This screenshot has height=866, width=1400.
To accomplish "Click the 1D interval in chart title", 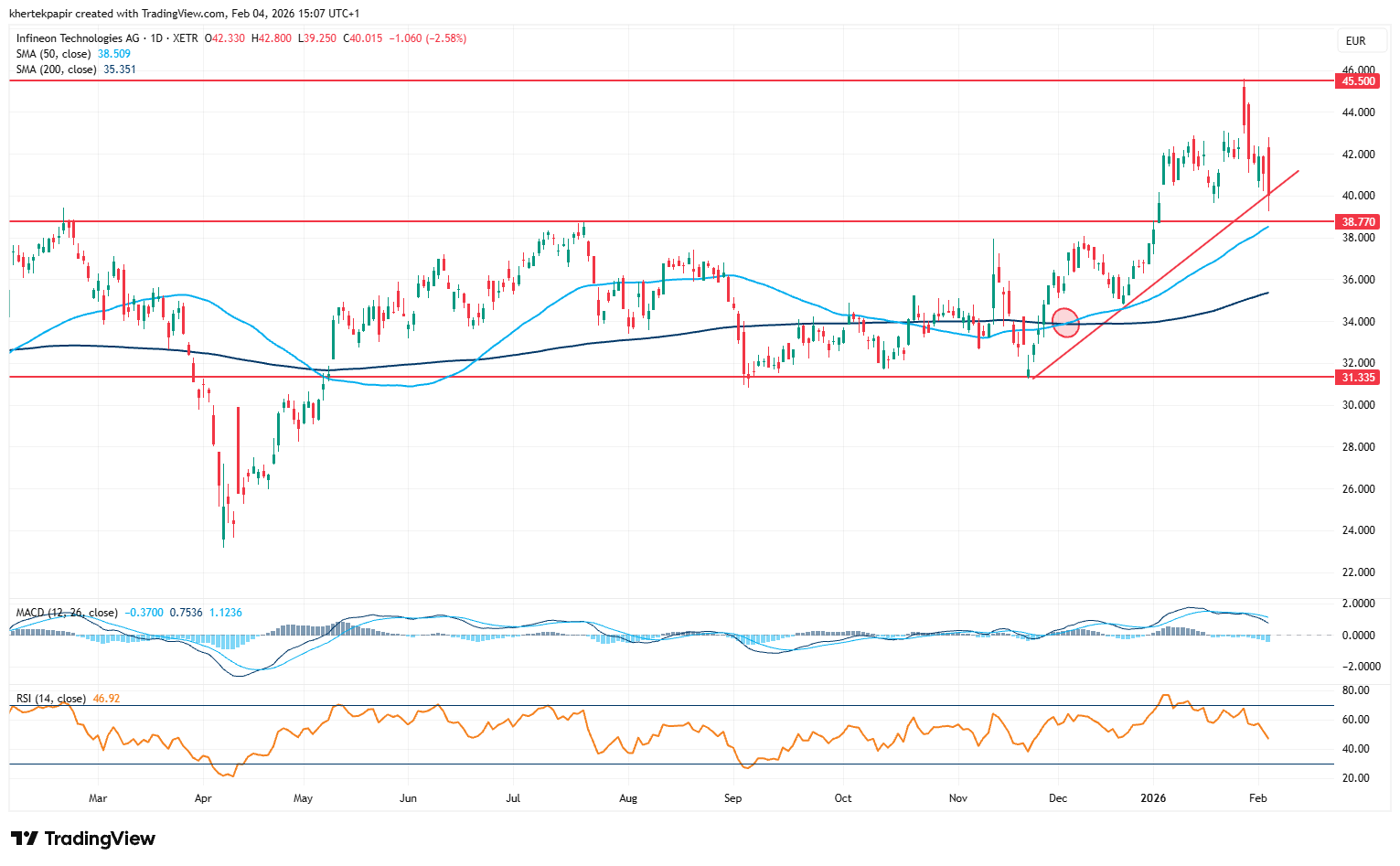I will click(x=156, y=38).
